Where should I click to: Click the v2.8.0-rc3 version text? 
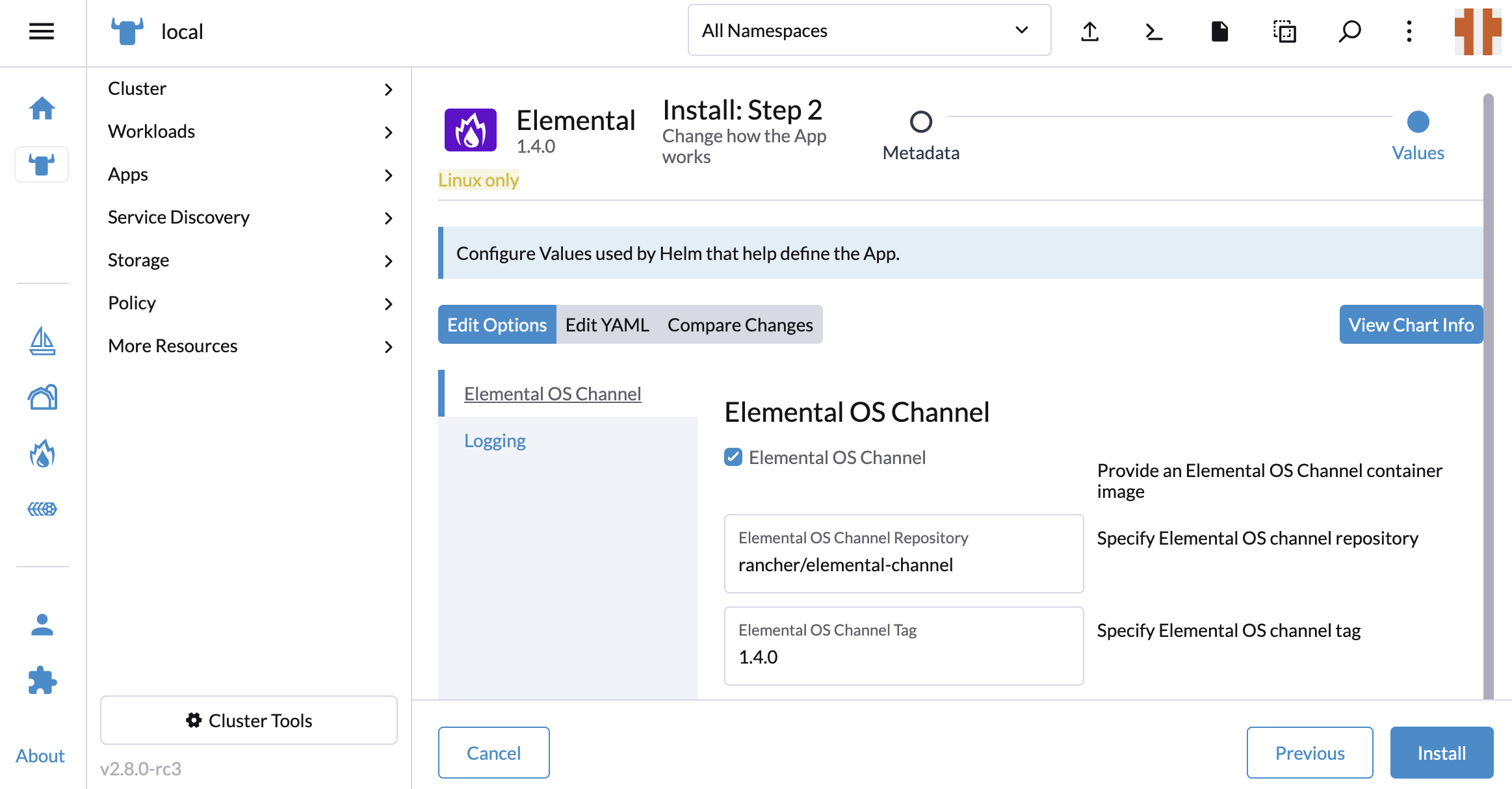coord(140,769)
